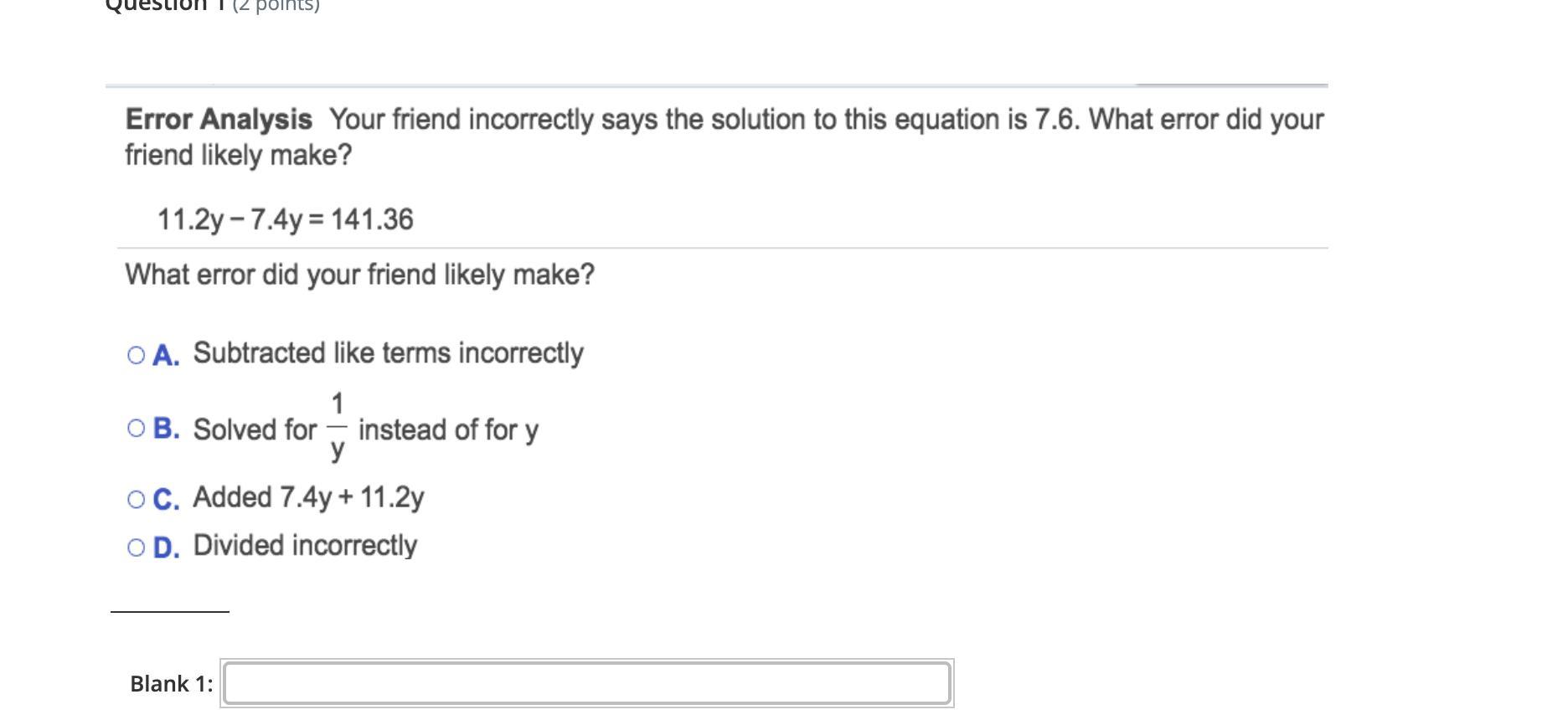
Task: Select the radio button for option B
Action: pyautogui.click(x=136, y=429)
